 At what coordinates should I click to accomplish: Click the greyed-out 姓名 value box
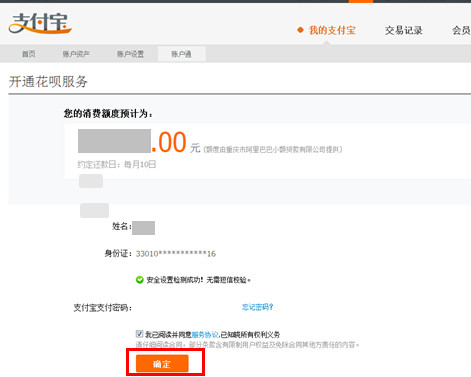[143, 228]
